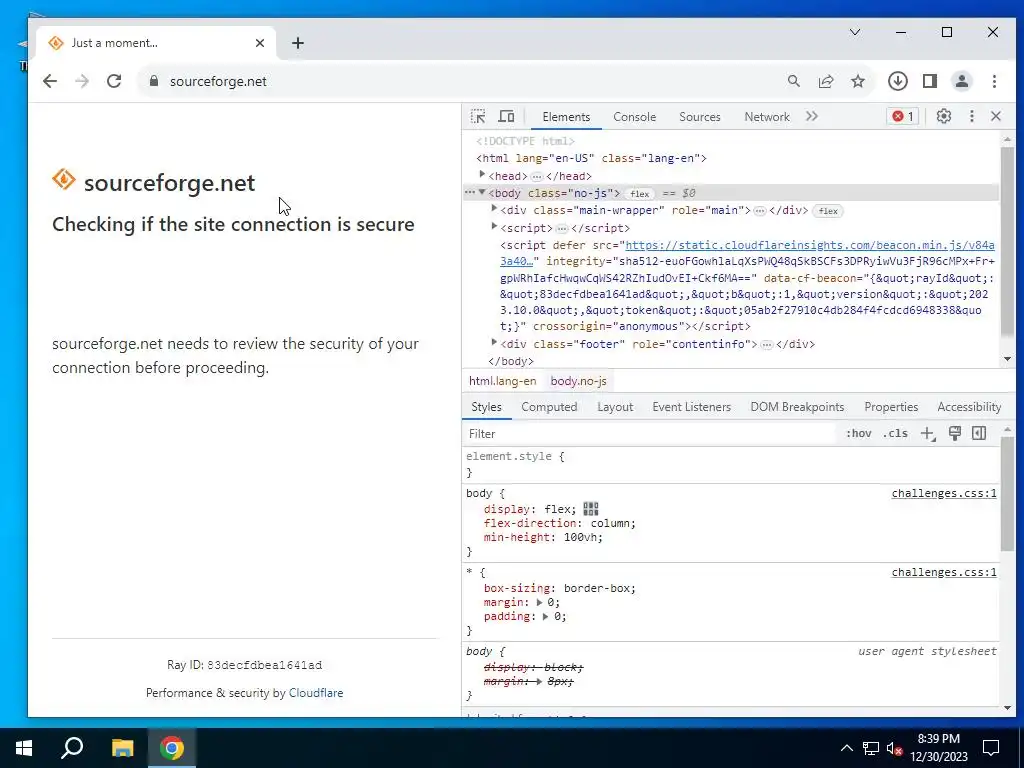Close the DevTools panel
This screenshot has width=1024, height=768.
[x=996, y=116]
